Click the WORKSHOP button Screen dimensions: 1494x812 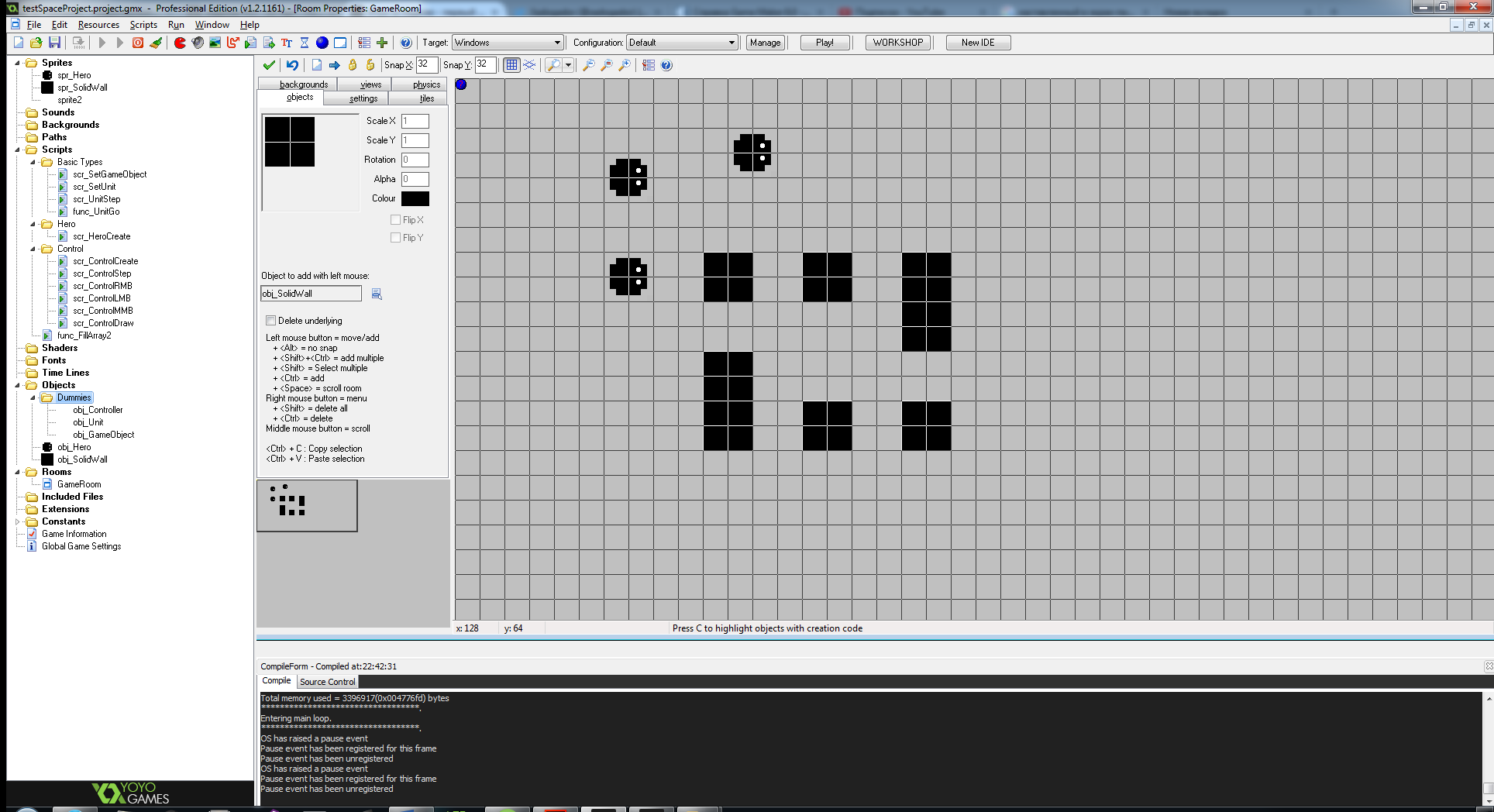coord(898,43)
